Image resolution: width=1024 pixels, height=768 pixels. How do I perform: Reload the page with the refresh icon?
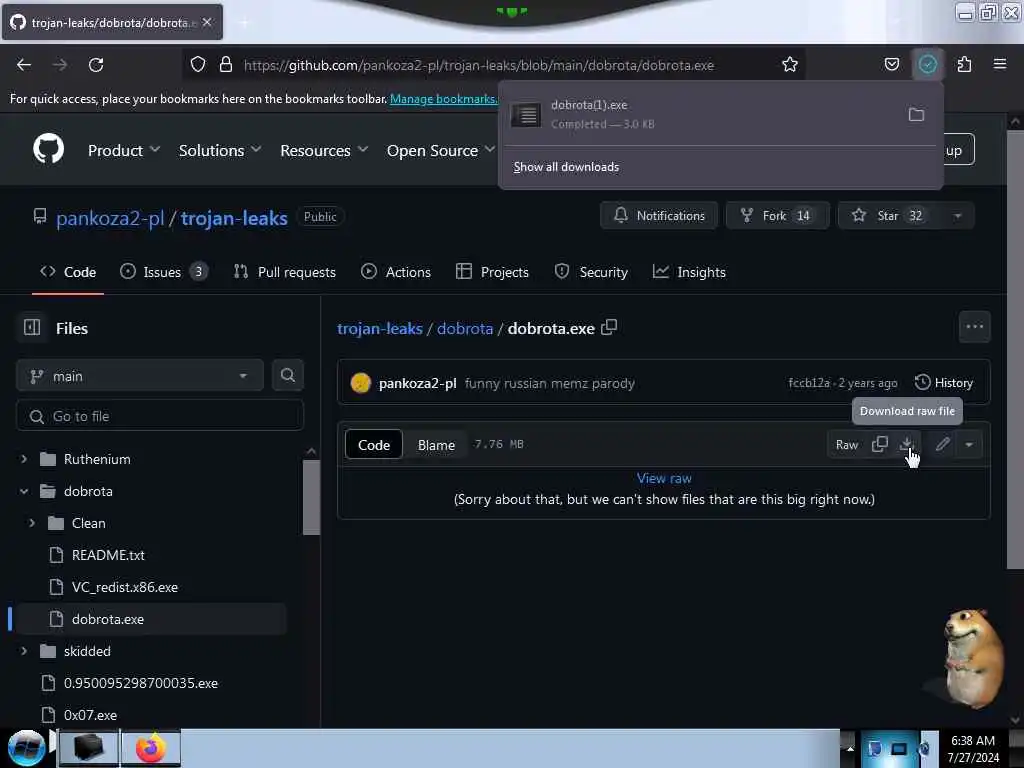pyautogui.click(x=96, y=65)
